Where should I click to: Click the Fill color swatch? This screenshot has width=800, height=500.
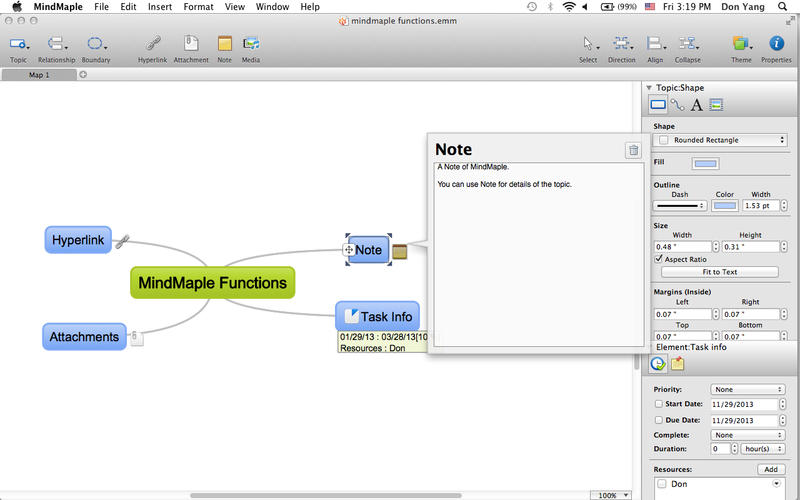[x=704, y=164]
